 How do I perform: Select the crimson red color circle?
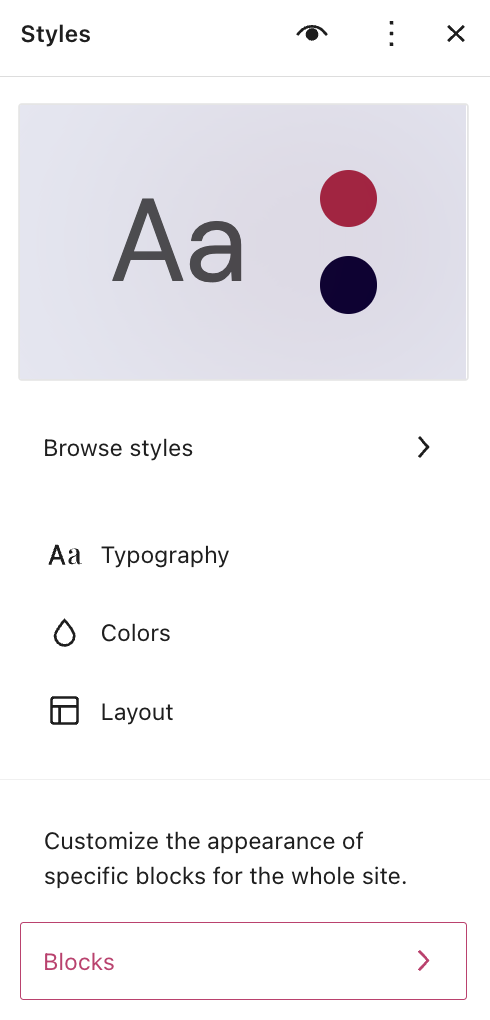[348, 198]
